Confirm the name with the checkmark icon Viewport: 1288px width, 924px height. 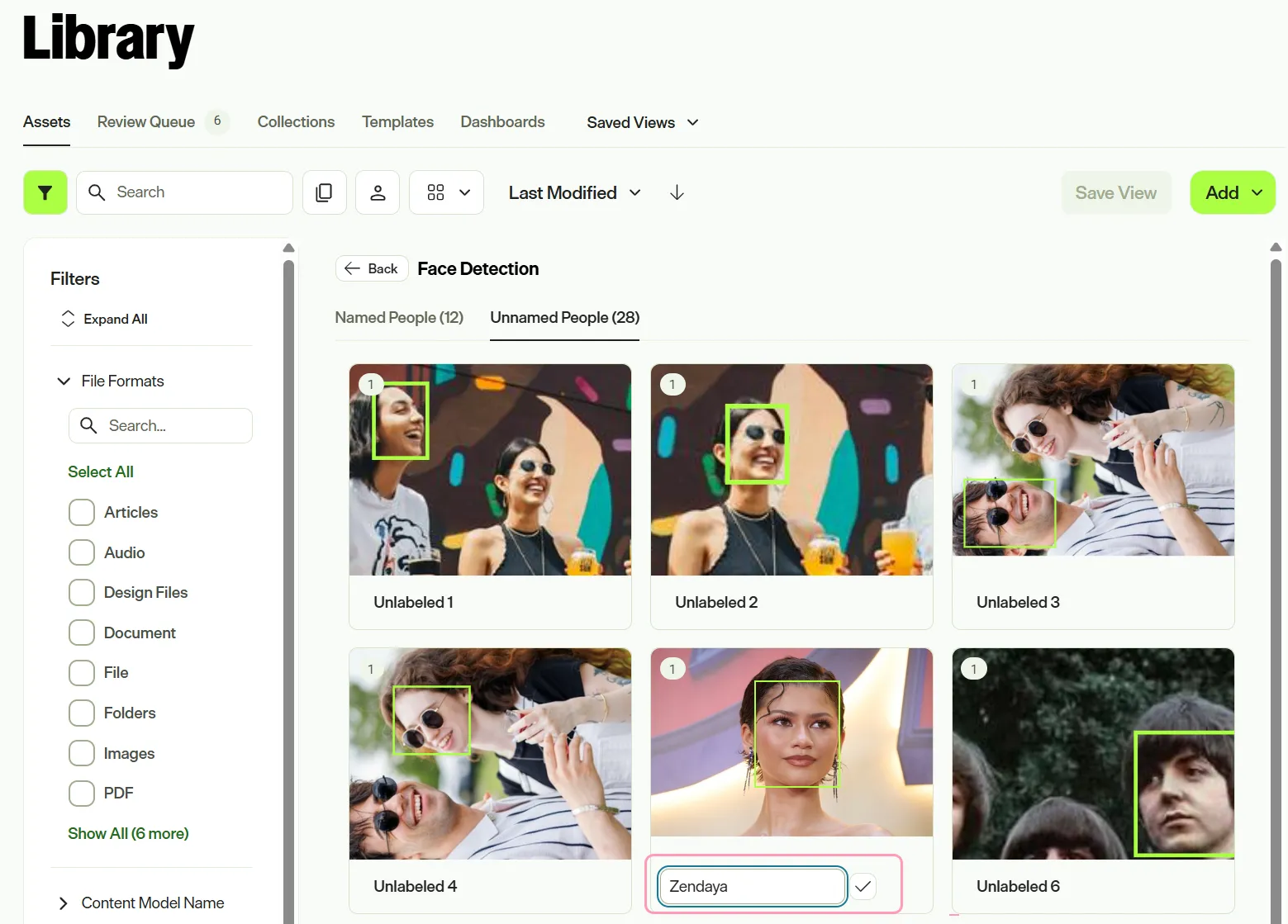(x=863, y=886)
